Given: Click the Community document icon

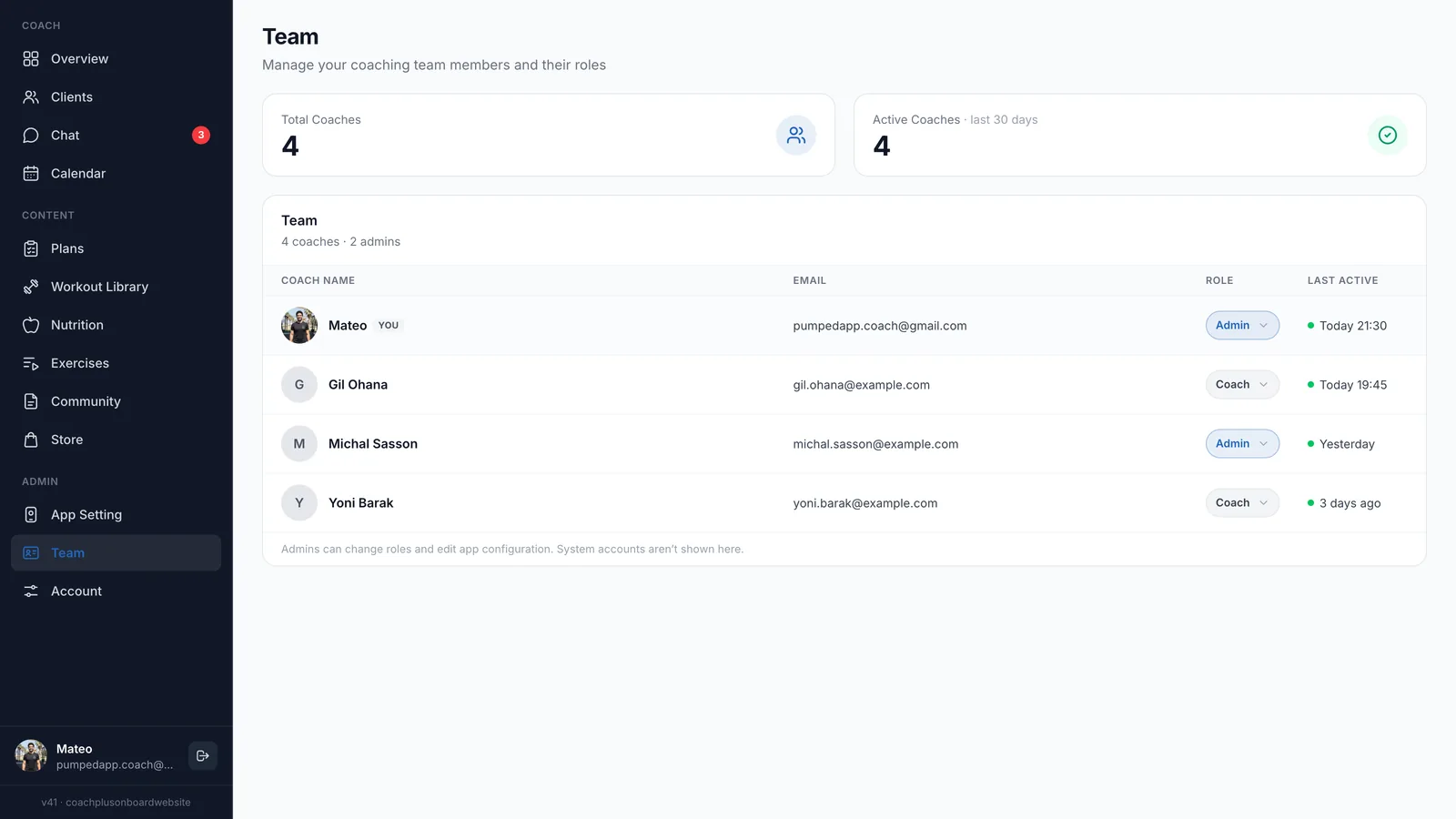Looking at the screenshot, I should click(31, 401).
